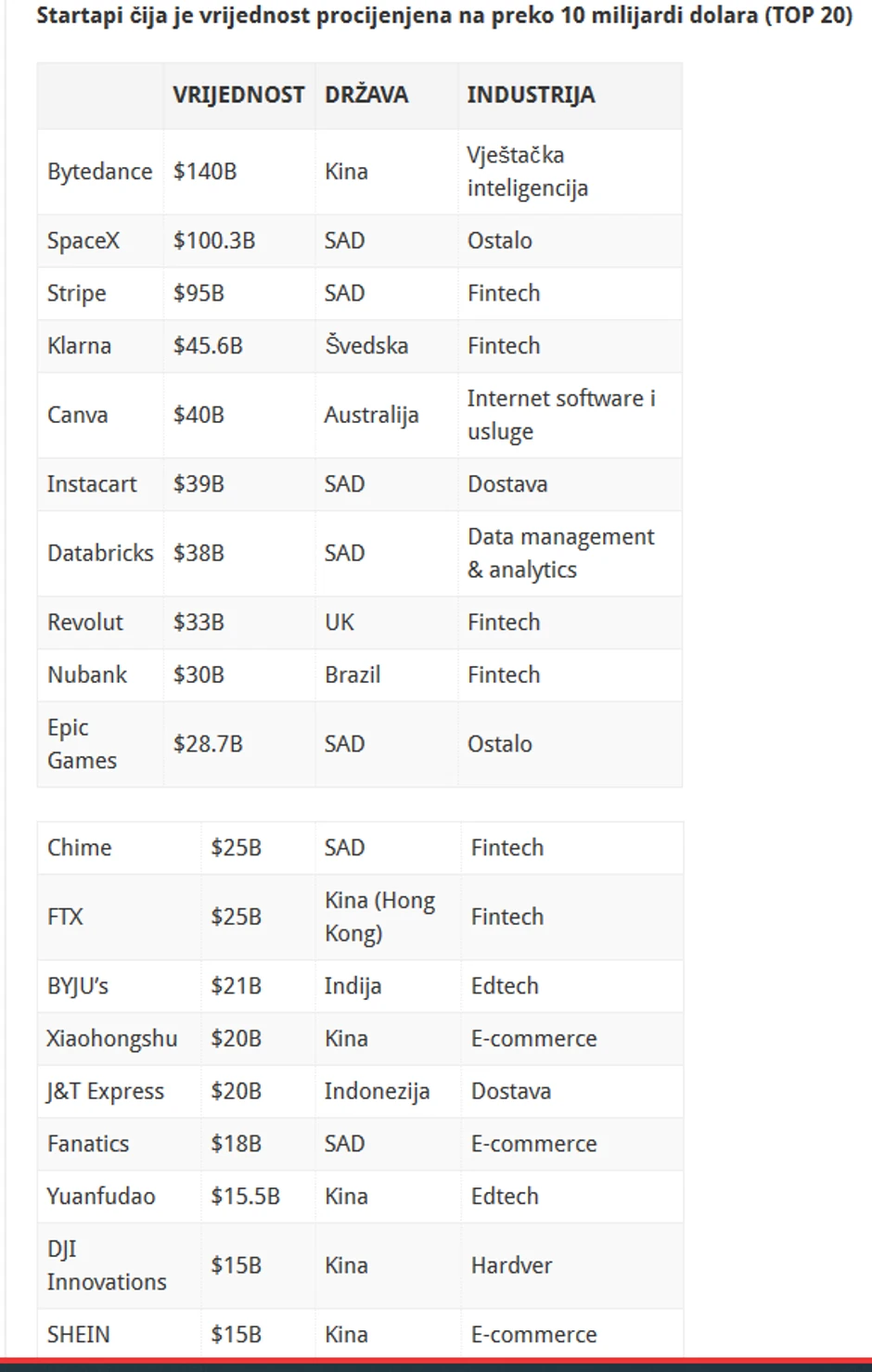Screen dimensions: 872x1372
Task: Select 'Data management & analytics' industry cell
Action: pos(560,553)
